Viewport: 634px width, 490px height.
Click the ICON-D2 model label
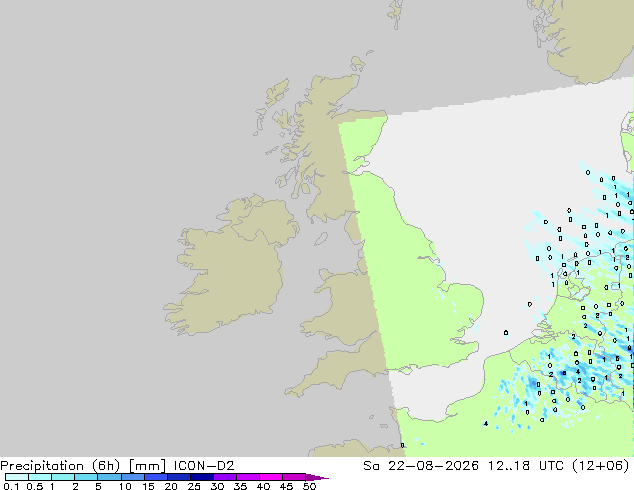204,466
